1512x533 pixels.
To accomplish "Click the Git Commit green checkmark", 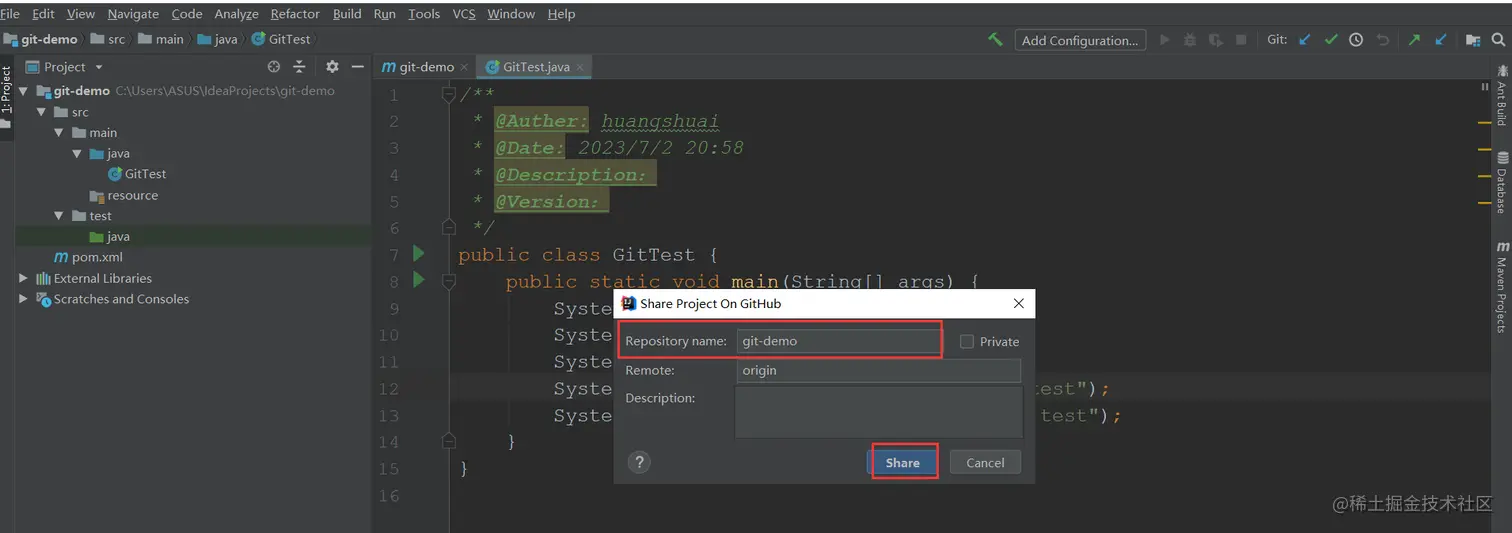I will click(1330, 40).
